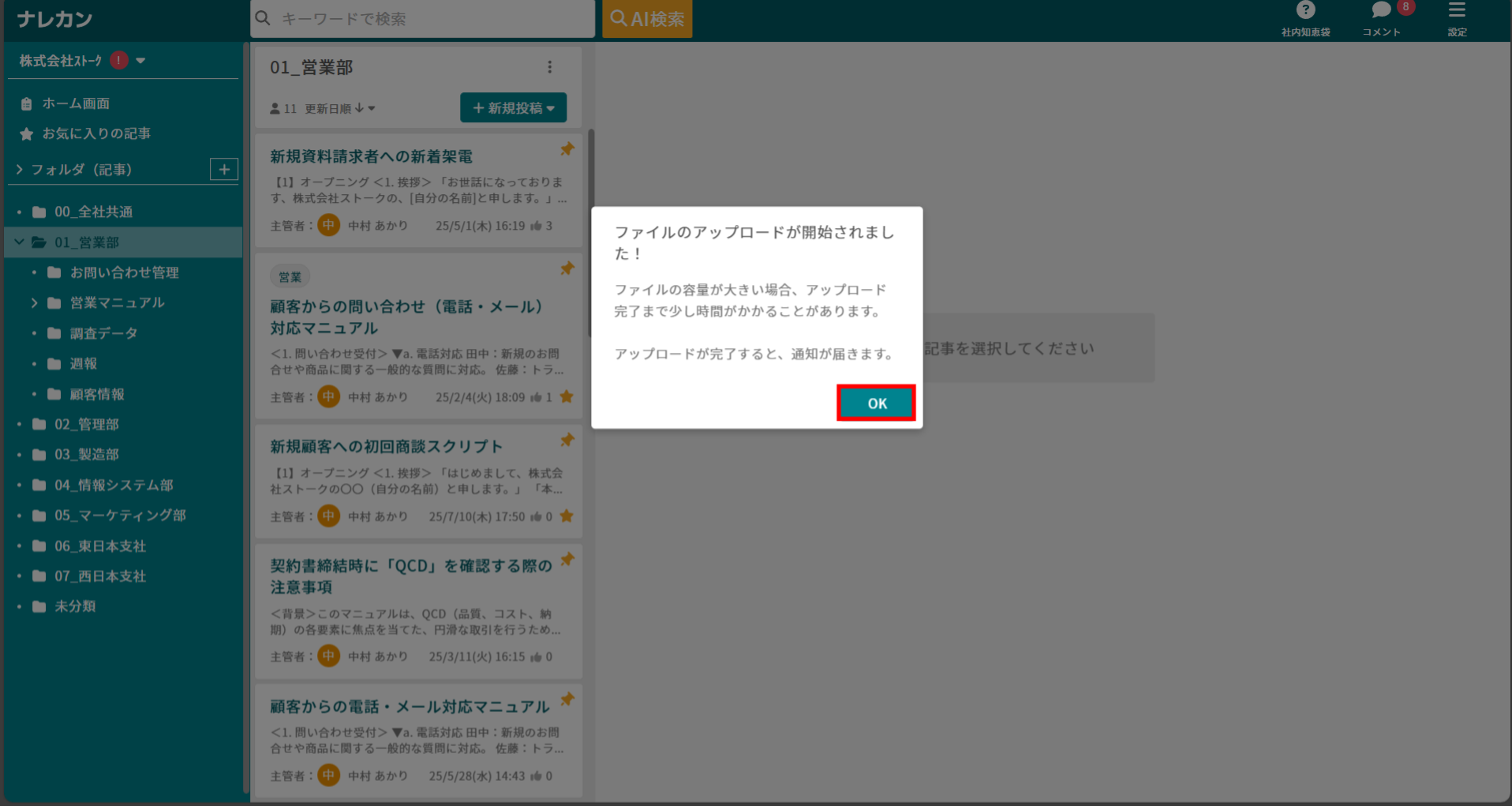Open the kebab menu for 01_営業部
The height and width of the screenshot is (806, 1512).
point(550,67)
